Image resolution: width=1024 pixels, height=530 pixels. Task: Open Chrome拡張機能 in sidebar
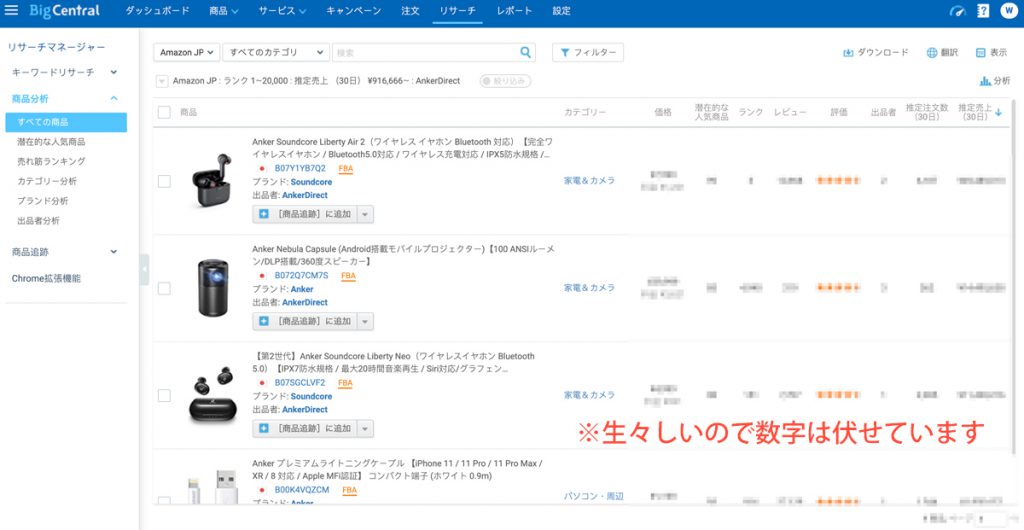[x=46, y=279]
